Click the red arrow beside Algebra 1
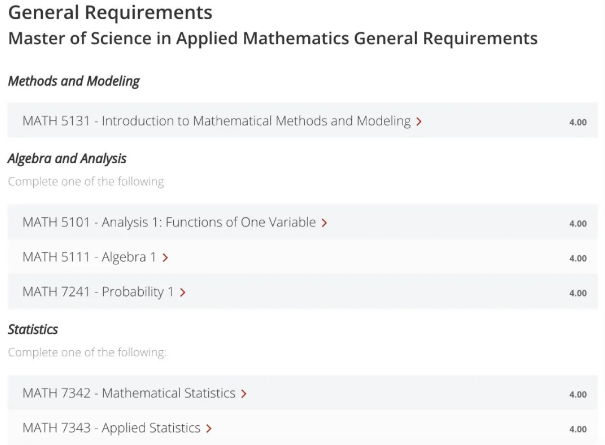Screen dimensions: 605x445 165,258
